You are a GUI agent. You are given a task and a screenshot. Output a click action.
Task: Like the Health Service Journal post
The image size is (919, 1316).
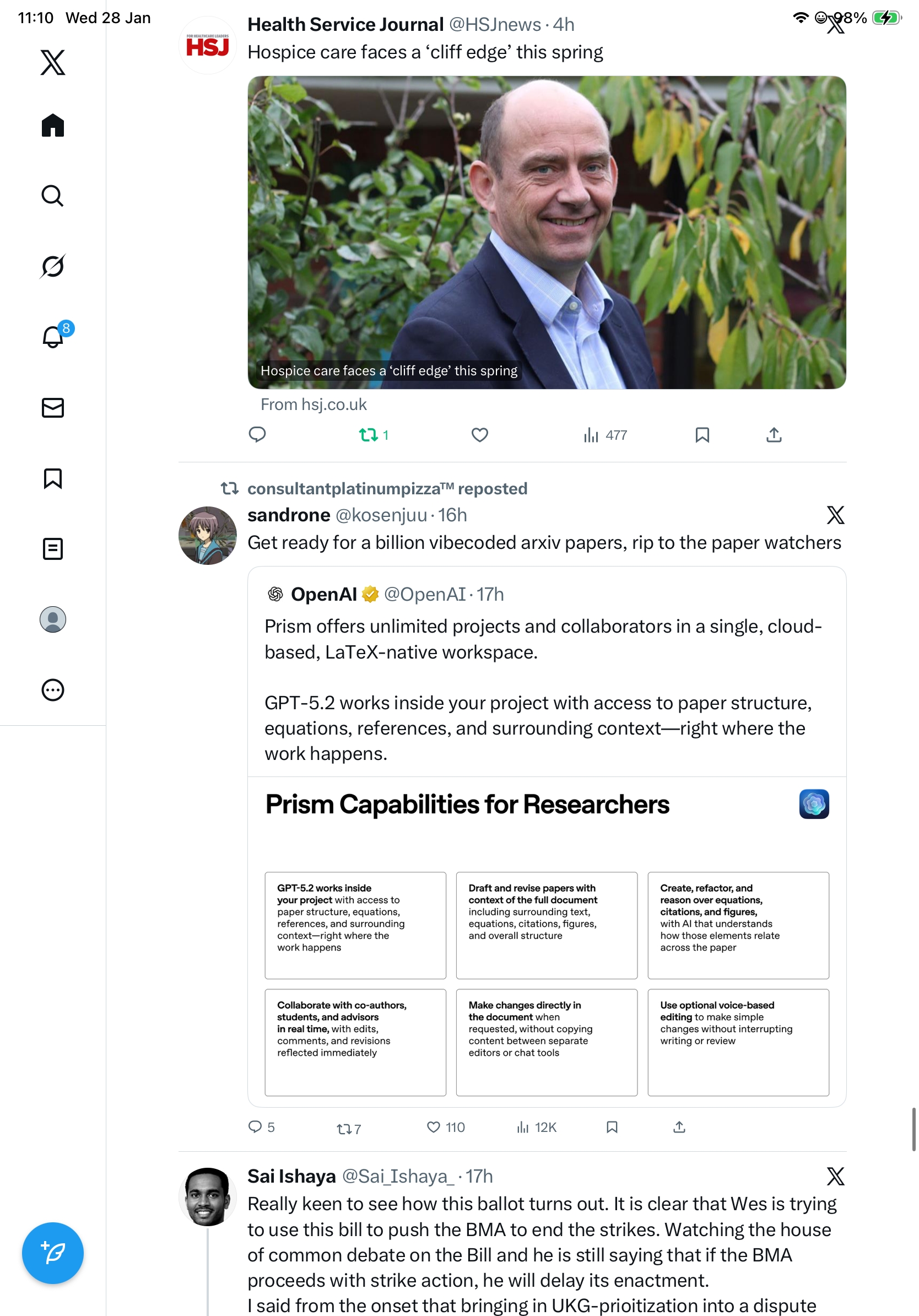coord(479,435)
